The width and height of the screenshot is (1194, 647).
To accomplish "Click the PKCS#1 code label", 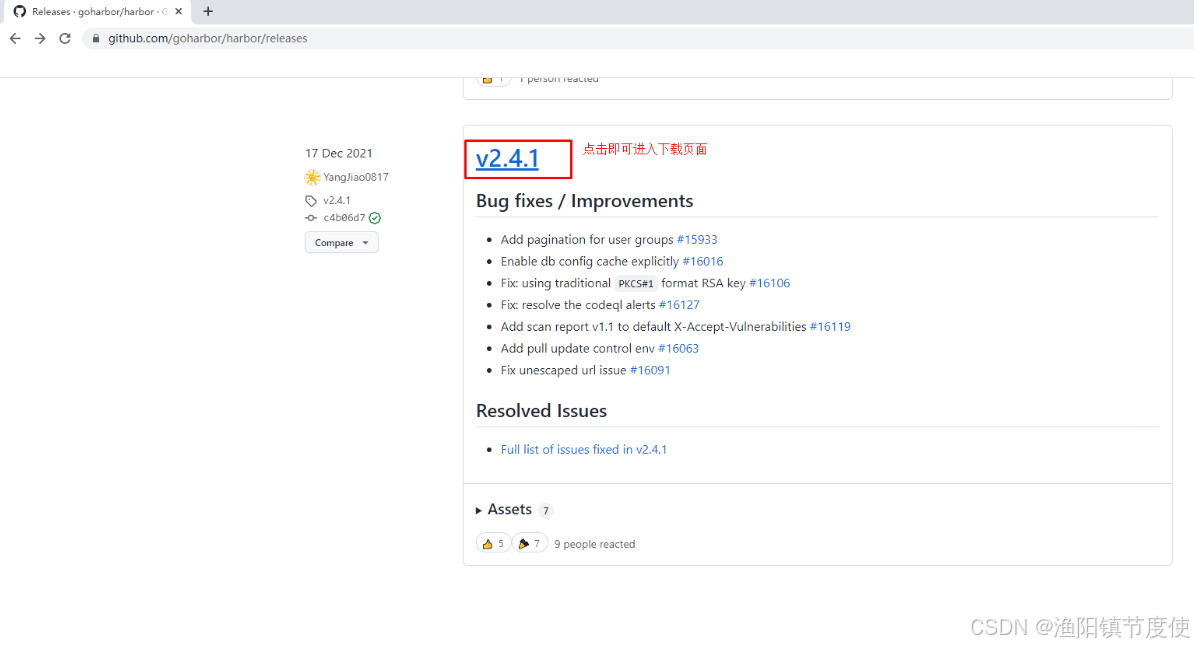I will pyautogui.click(x=636, y=283).
